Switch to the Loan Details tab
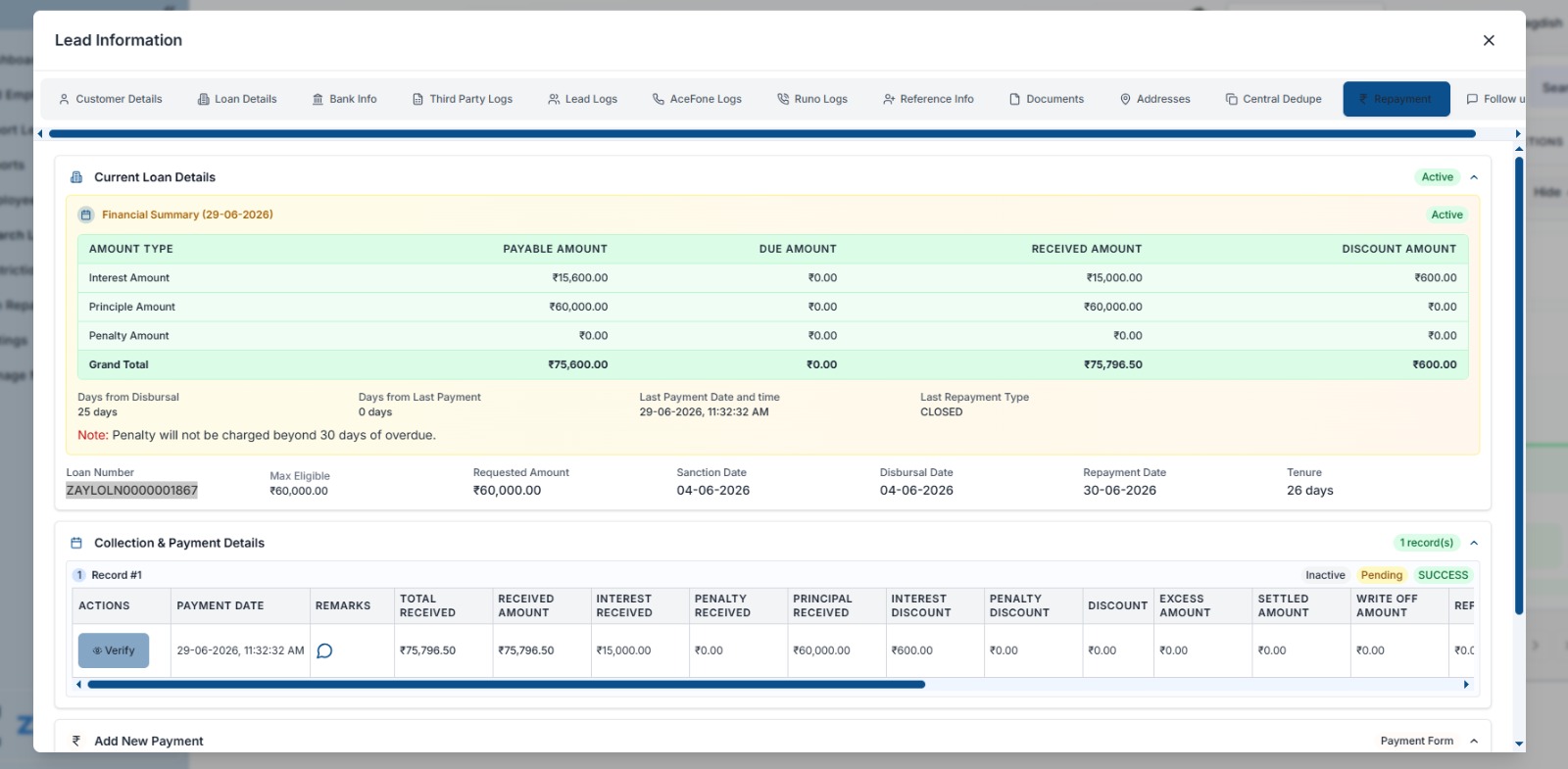Screen dimensions: 1568x769 click(237, 99)
